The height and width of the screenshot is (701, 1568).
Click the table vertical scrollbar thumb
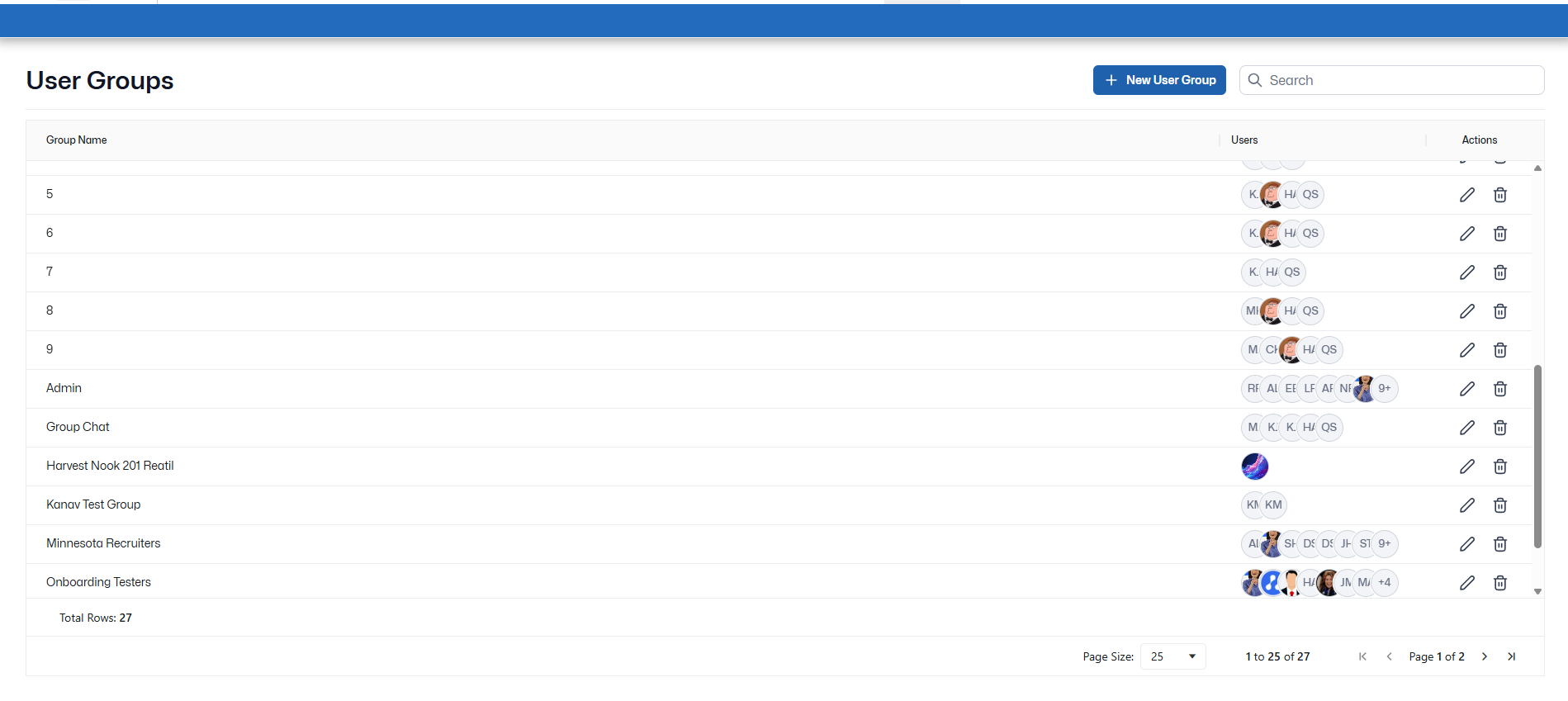coord(1537,457)
